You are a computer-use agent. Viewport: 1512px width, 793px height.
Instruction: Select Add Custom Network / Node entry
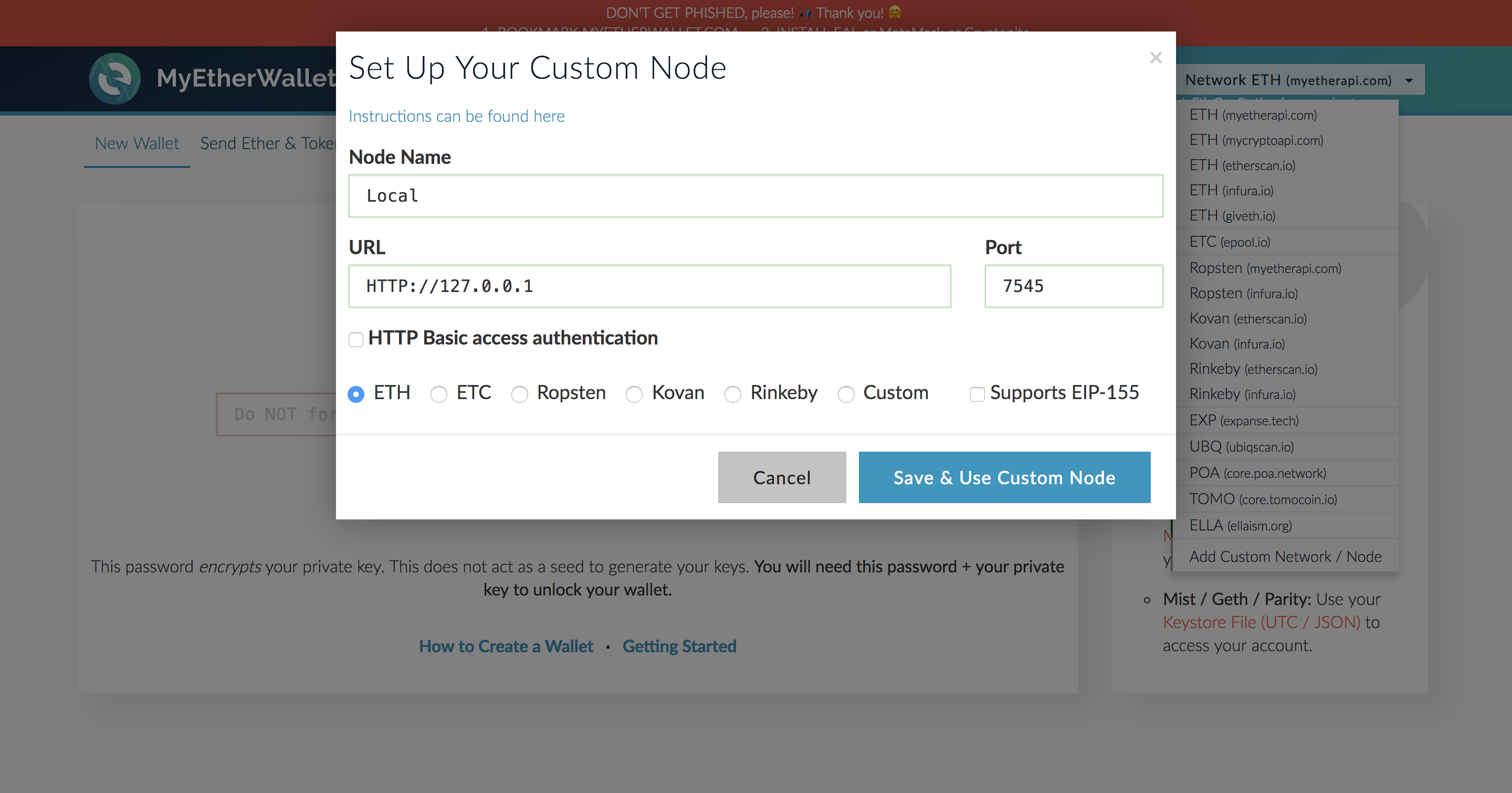click(x=1285, y=557)
